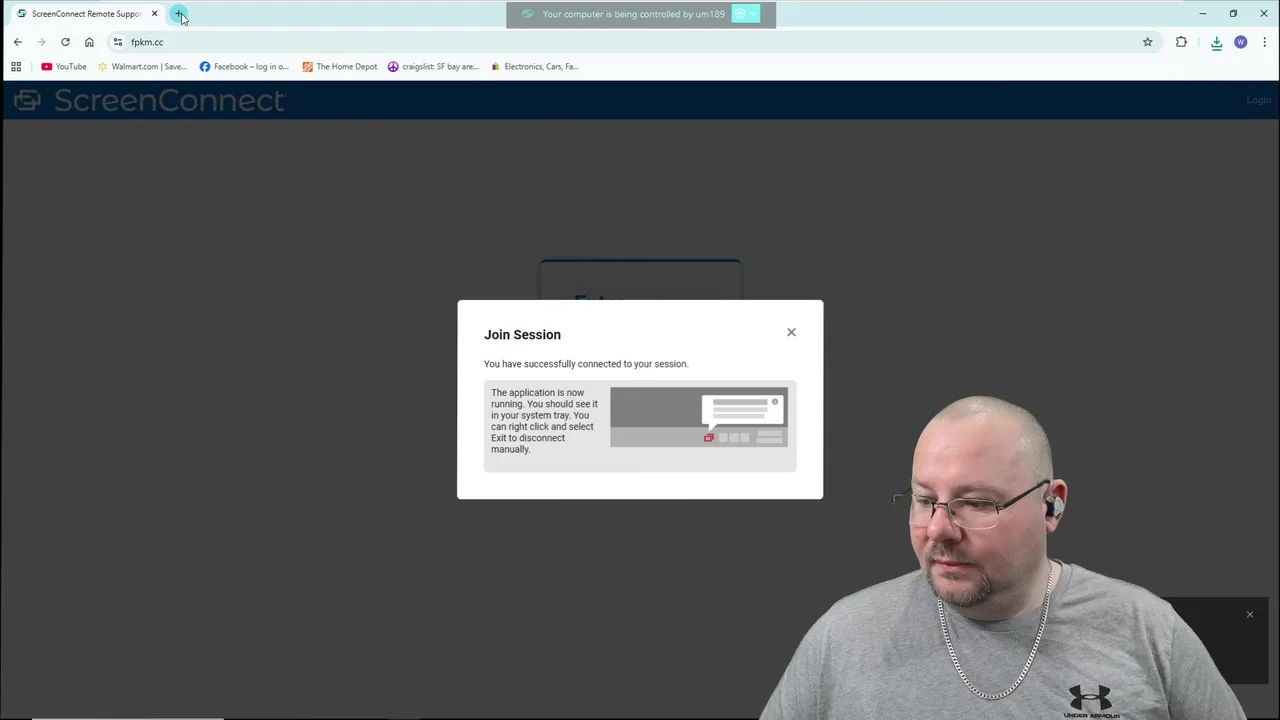Screen dimensions: 1280x720
Task: Open The Home Depot bookmark
Action: click(340, 67)
